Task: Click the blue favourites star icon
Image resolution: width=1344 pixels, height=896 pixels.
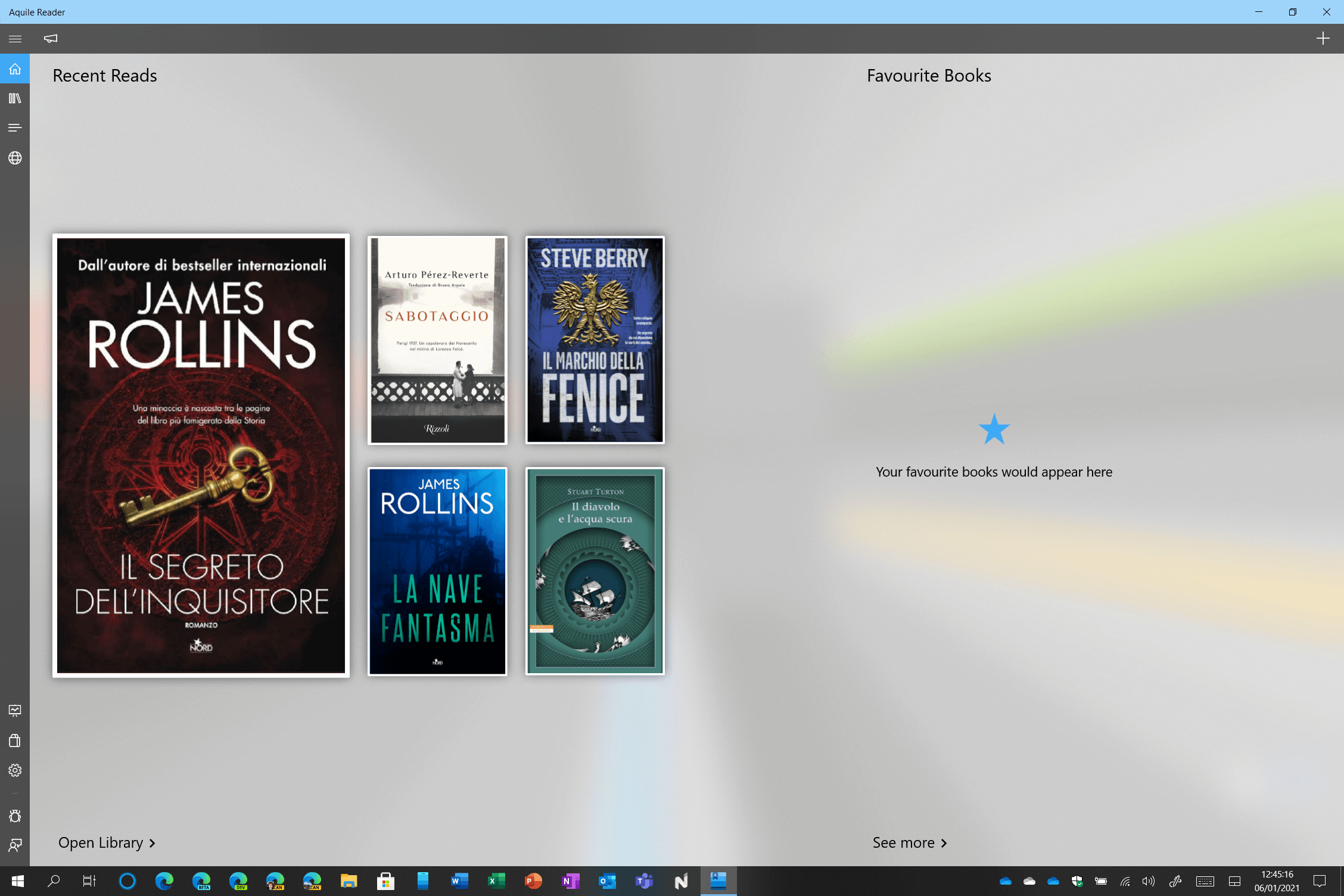Action: coord(994,429)
